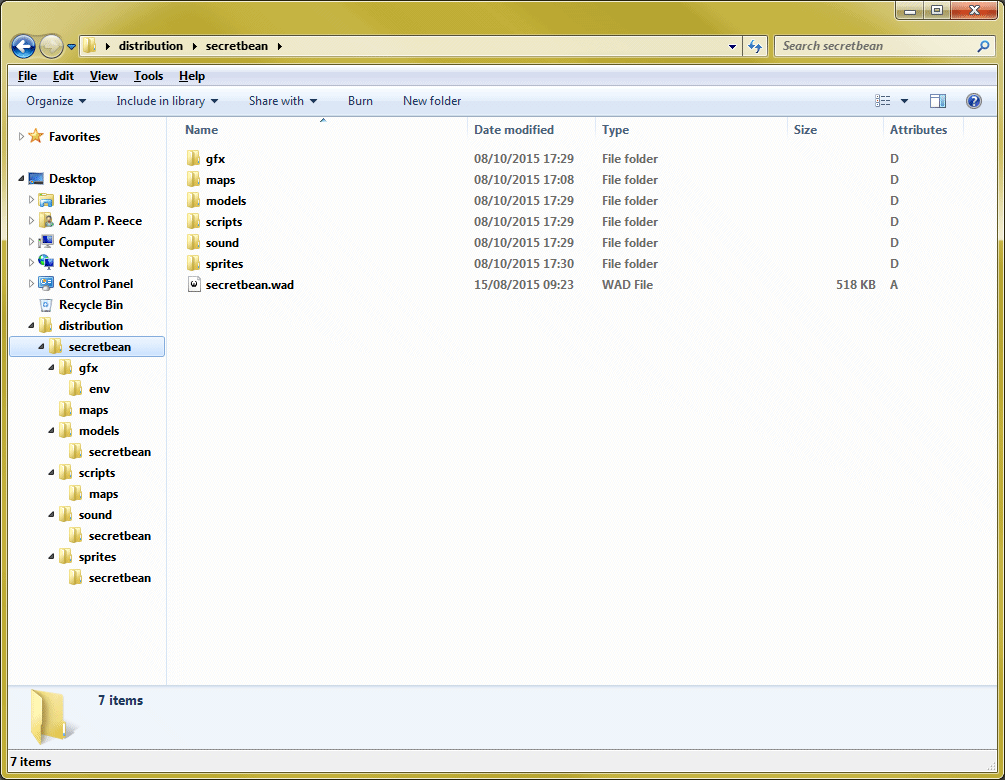Click the Burn button
Screen dimensions: 1005x780
[x=360, y=101]
